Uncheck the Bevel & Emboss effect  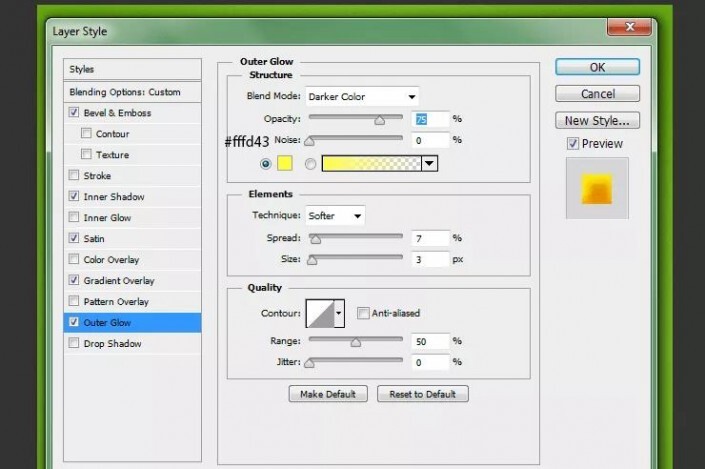click(73, 113)
